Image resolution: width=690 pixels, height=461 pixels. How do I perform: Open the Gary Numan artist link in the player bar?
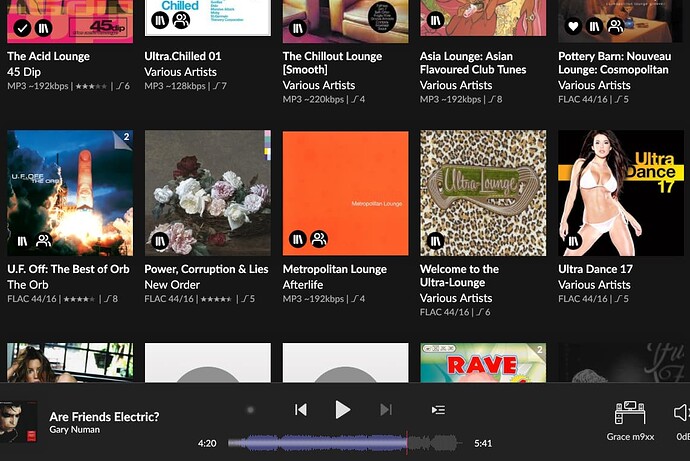point(74,430)
